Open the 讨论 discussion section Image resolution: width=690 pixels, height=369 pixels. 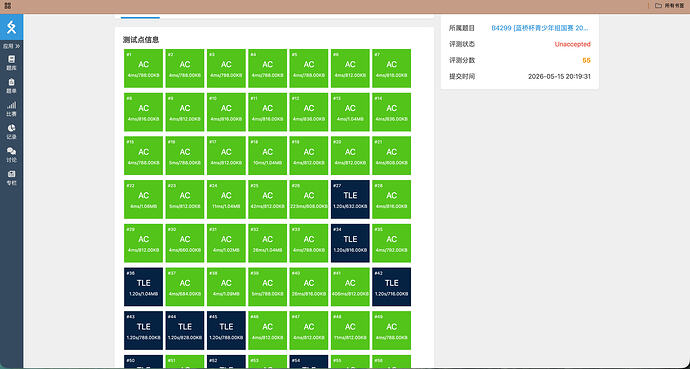coord(11,155)
